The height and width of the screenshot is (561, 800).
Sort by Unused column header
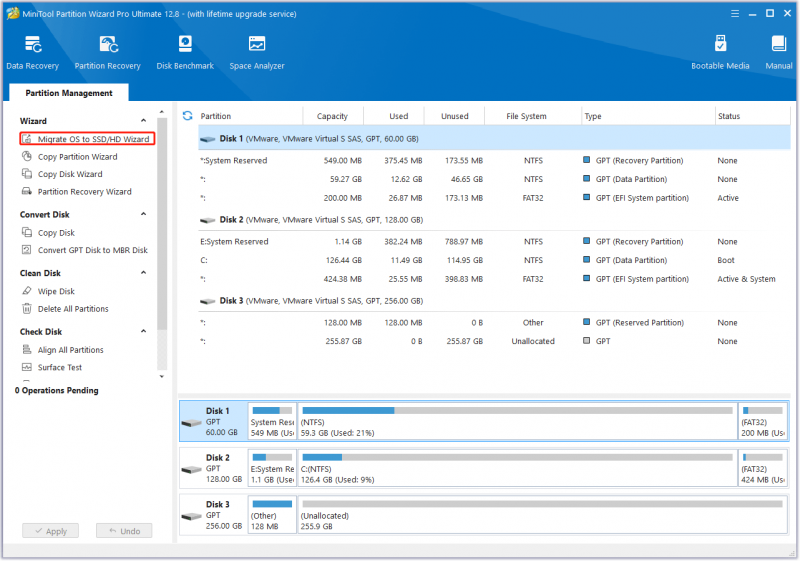pyautogui.click(x=455, y=116)
